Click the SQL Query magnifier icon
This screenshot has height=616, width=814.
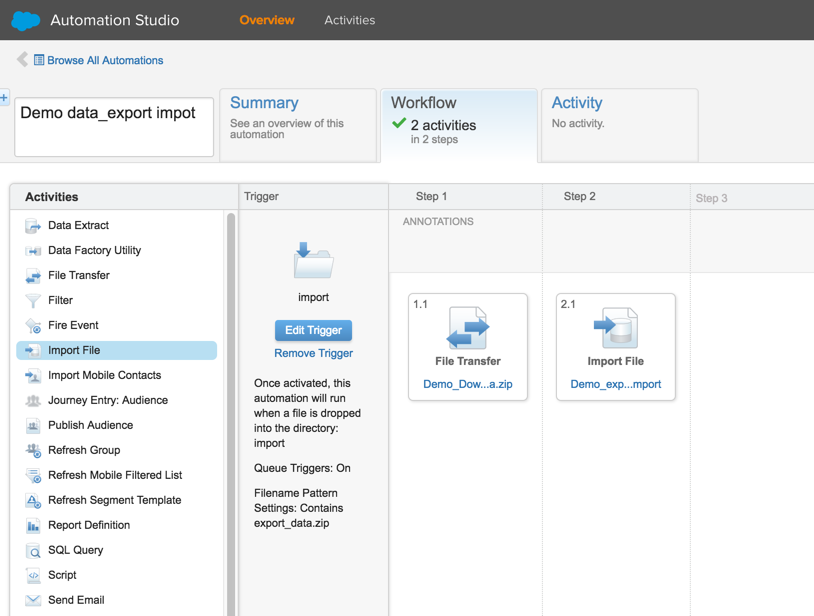[x=33, y=550]
